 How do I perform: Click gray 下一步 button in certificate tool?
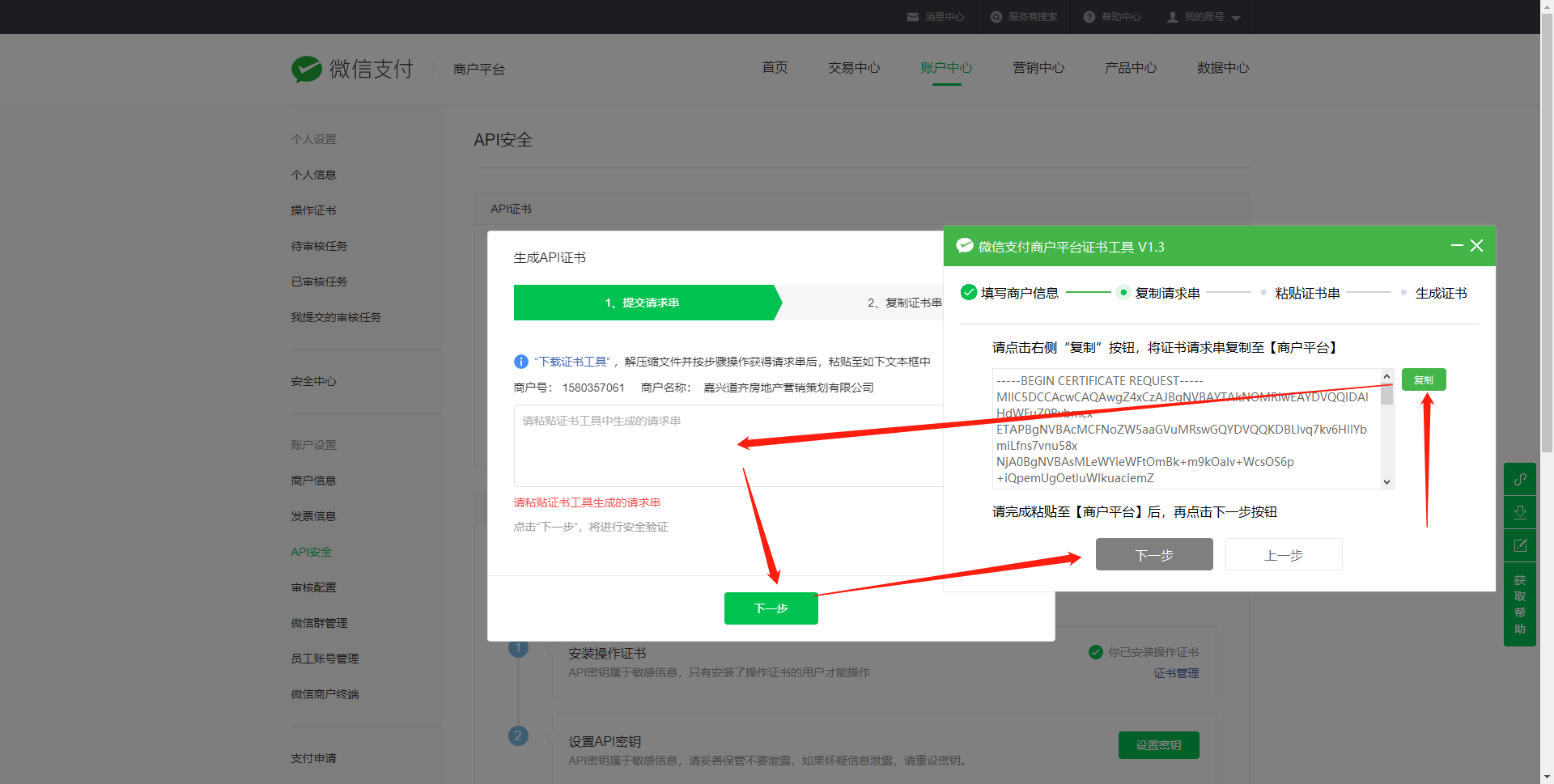point(1154,554)
